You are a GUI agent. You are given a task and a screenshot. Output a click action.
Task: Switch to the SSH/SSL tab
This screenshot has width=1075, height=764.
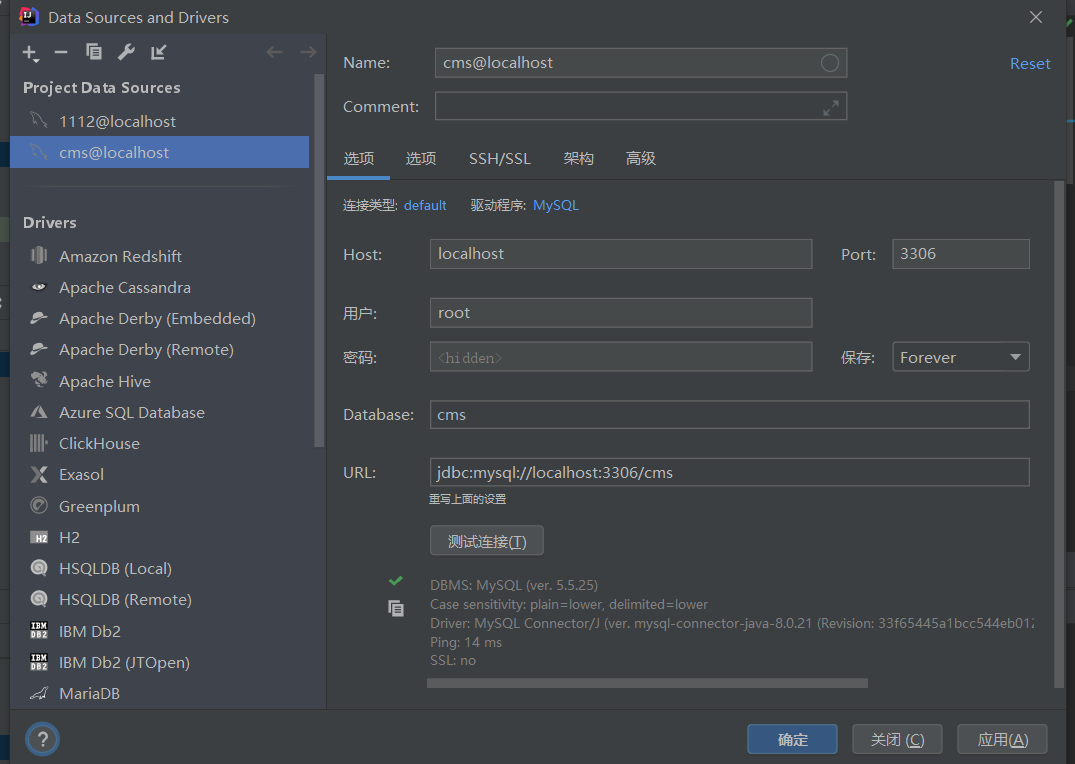point(500,158)
